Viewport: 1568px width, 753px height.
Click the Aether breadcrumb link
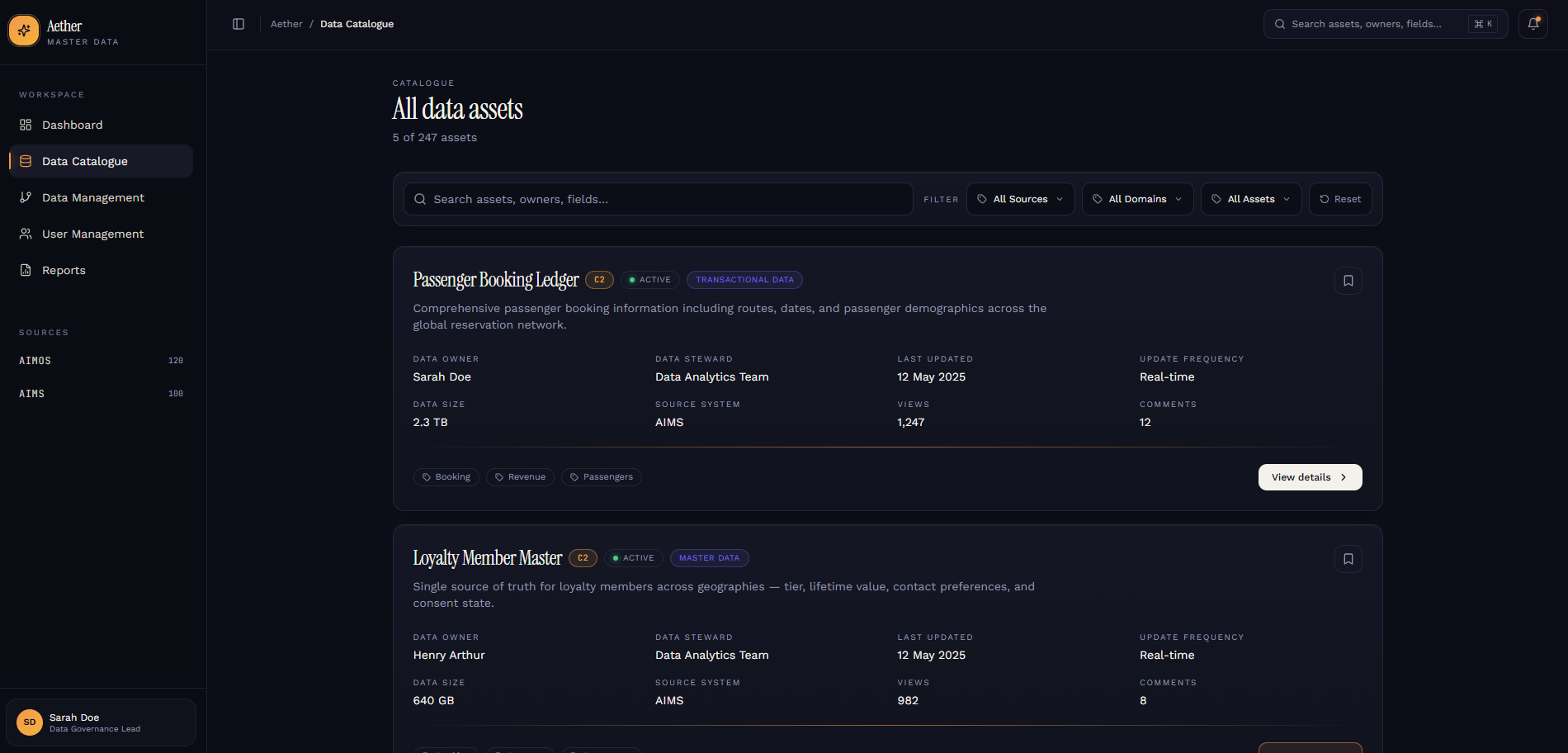coord(286,24)
